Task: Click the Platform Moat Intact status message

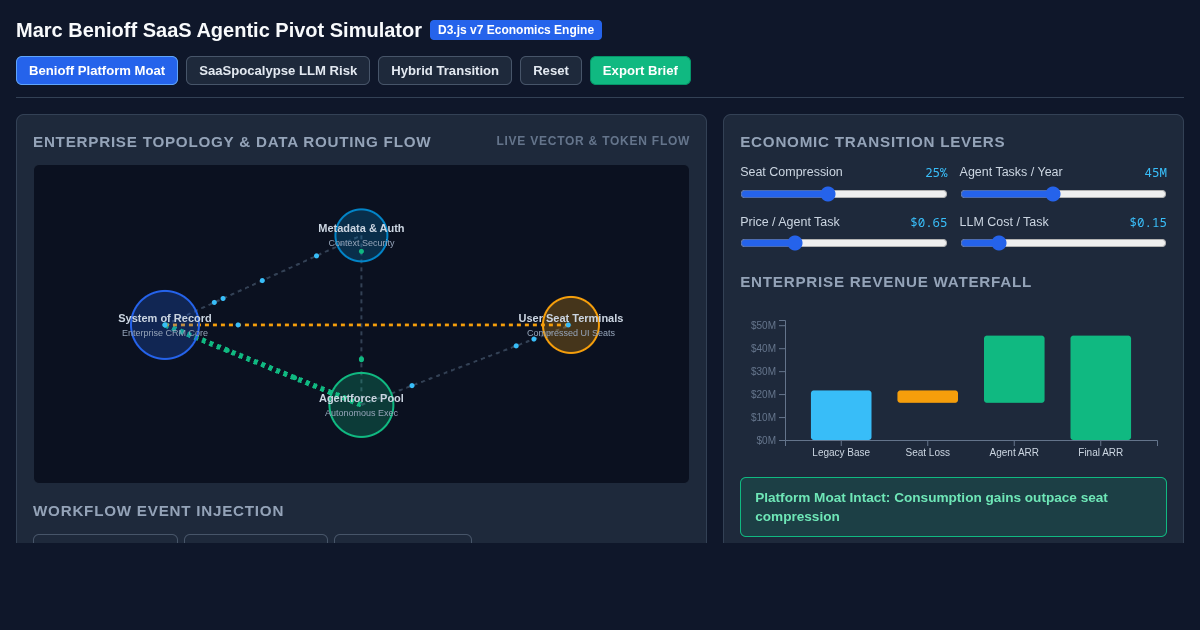Action: coord(953,507)
